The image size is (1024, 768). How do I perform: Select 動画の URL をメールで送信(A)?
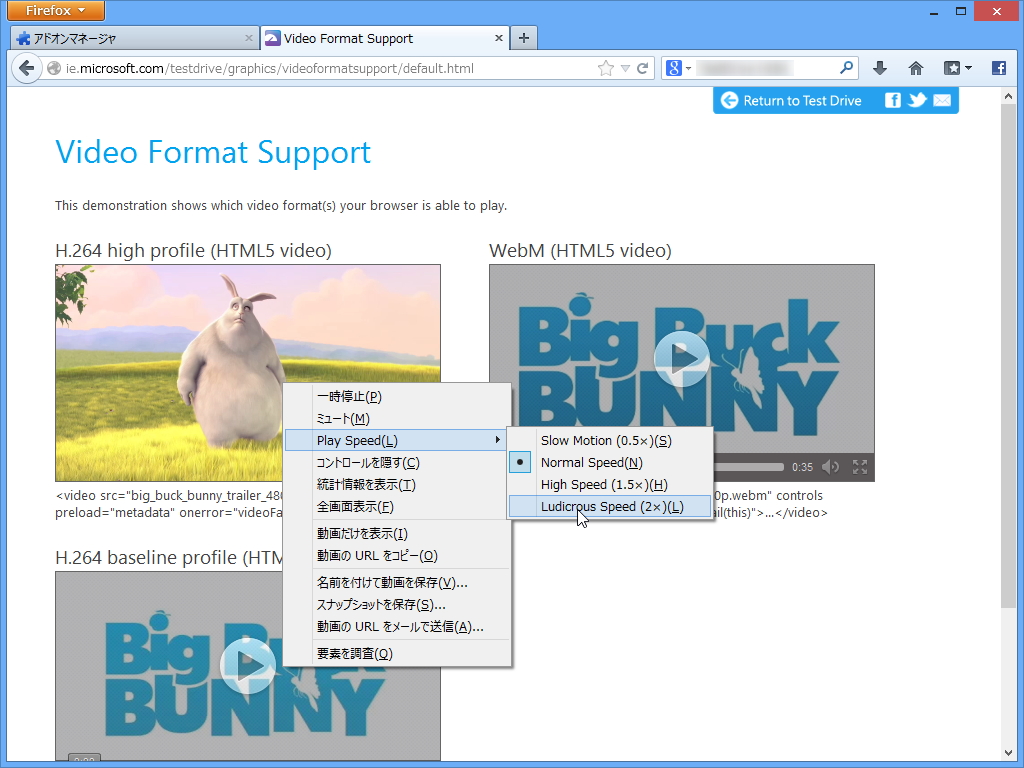(397, 627)
